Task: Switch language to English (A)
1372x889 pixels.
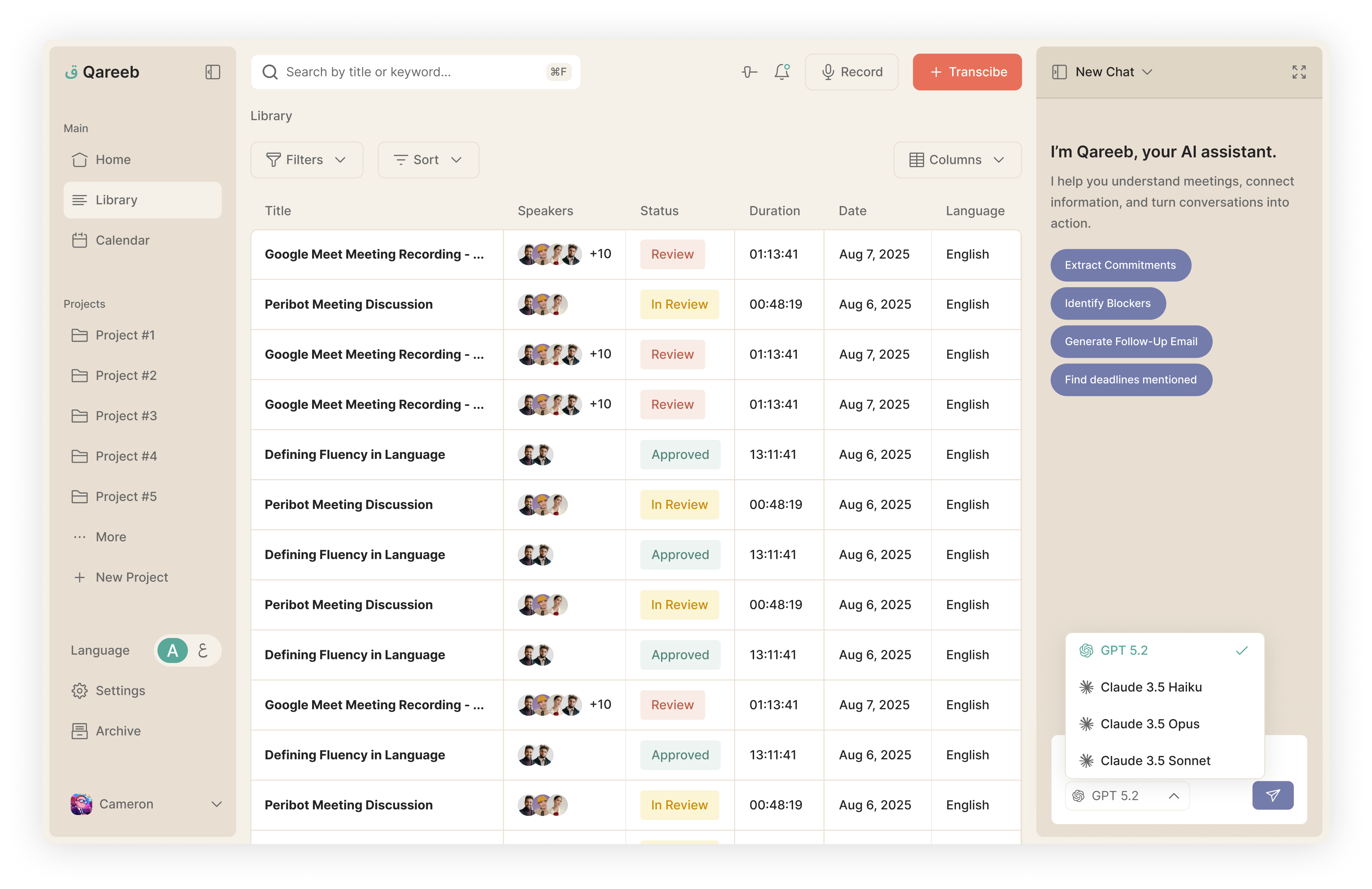Action: point(172,650)
